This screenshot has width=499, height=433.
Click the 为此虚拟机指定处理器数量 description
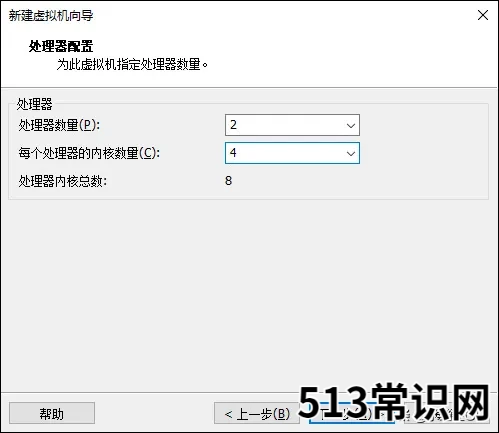(x=132, y=64)
